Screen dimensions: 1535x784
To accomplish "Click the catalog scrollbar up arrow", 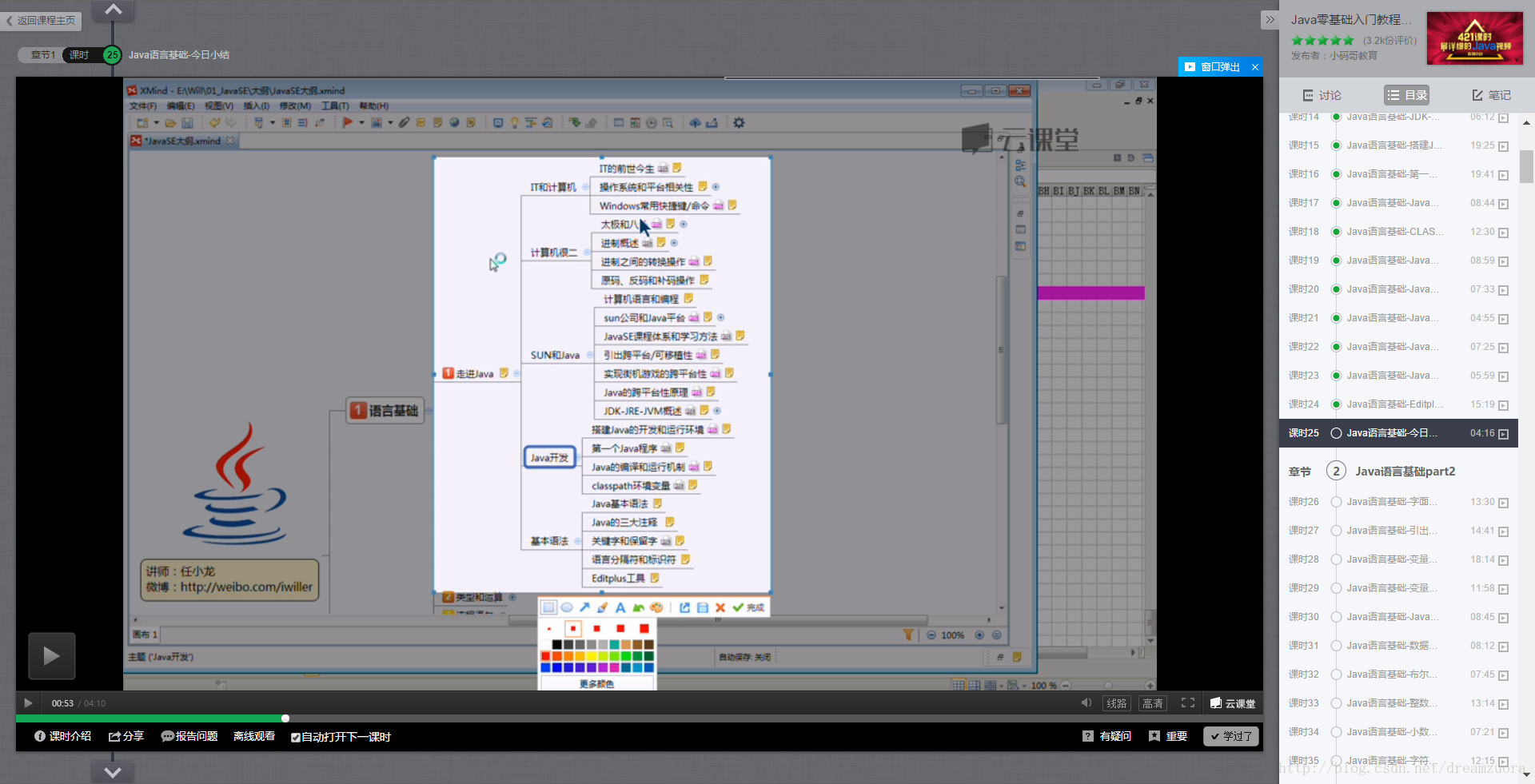I will 1526,122.
